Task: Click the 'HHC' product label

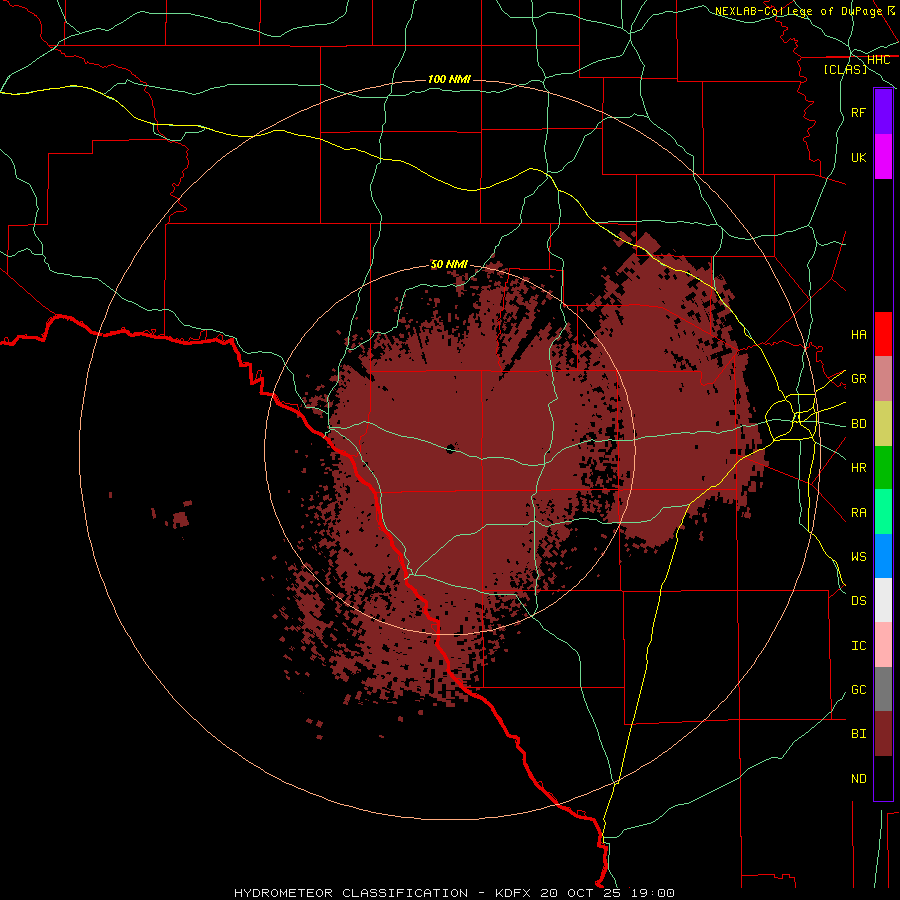Action: tap(878, 60)
